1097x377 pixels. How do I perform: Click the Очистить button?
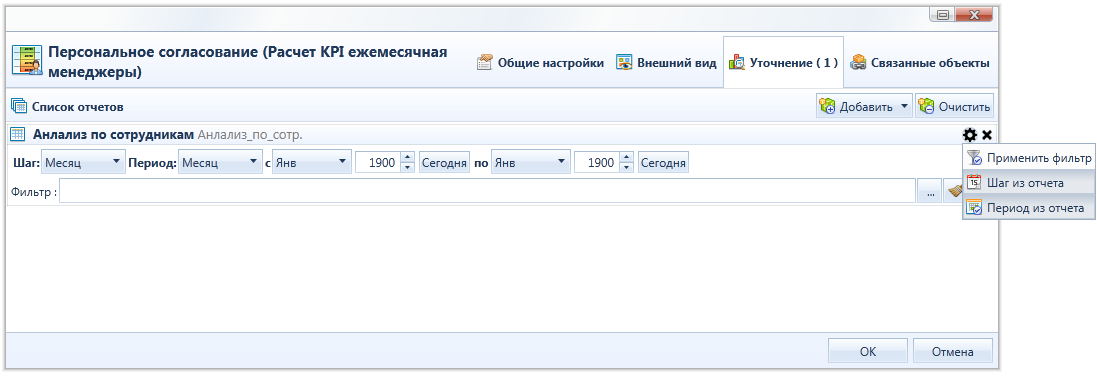955,107
